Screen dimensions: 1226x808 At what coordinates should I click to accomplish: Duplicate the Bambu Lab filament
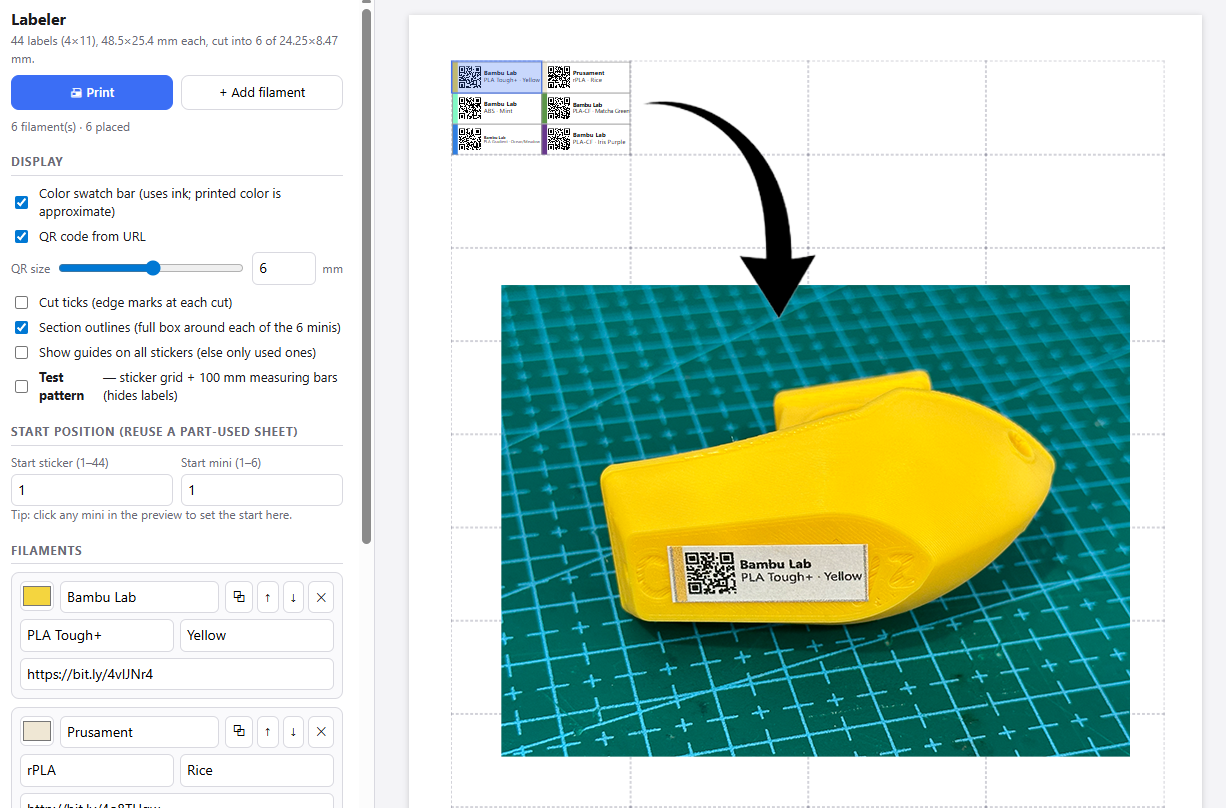pos(238,597)
